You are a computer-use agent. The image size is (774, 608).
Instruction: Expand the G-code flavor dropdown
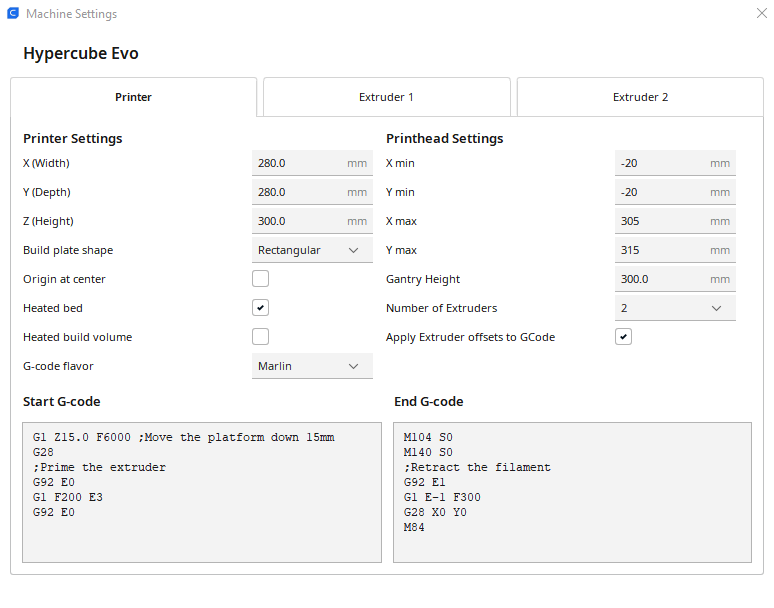pos(312,366)
